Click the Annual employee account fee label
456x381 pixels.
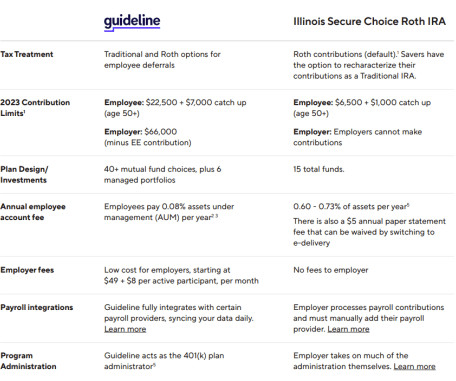tap(33, 212)
